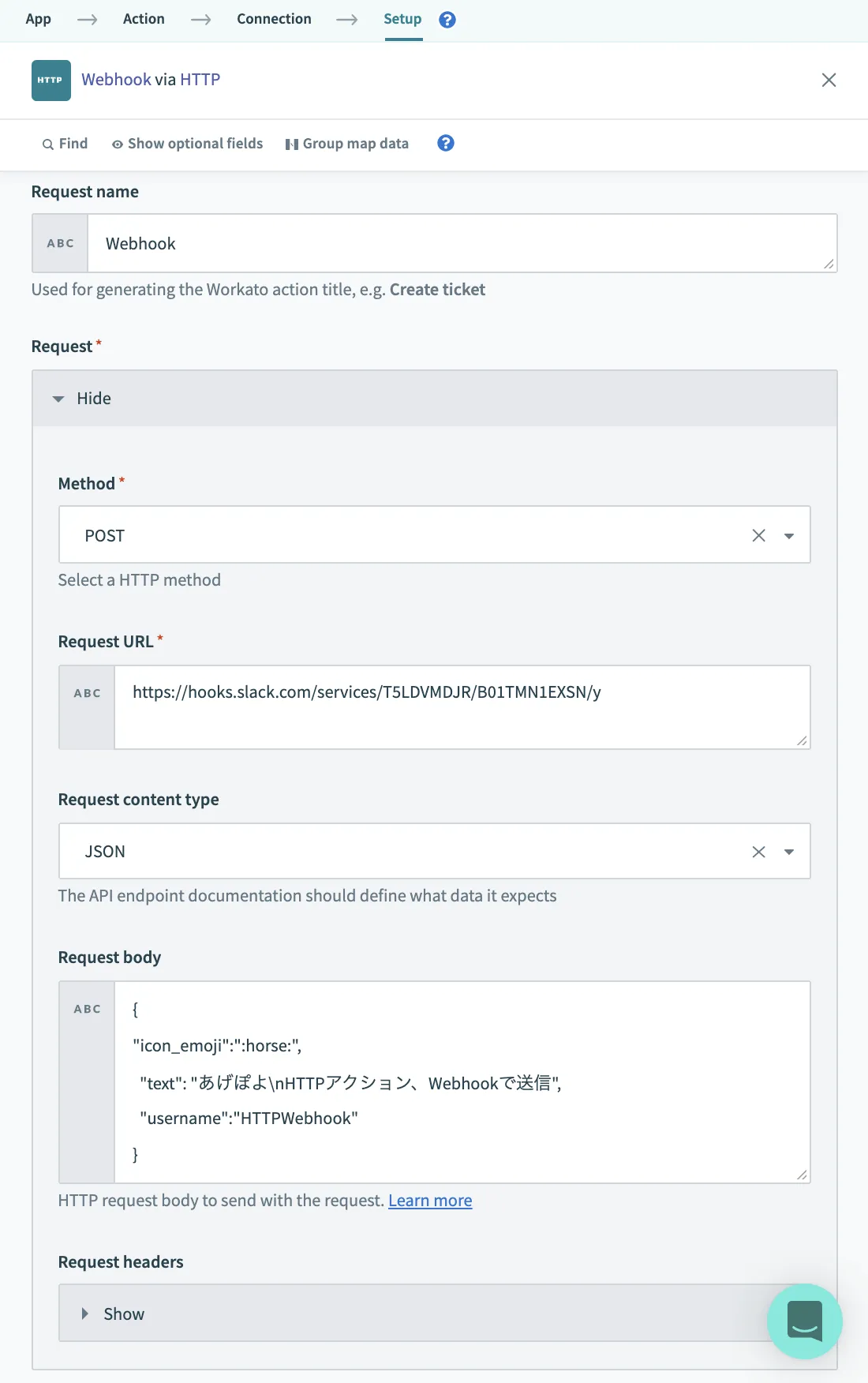Click the help icon beside Group map data
The width and height of the screenshot is (868, 1383).
tap(446, 143)
